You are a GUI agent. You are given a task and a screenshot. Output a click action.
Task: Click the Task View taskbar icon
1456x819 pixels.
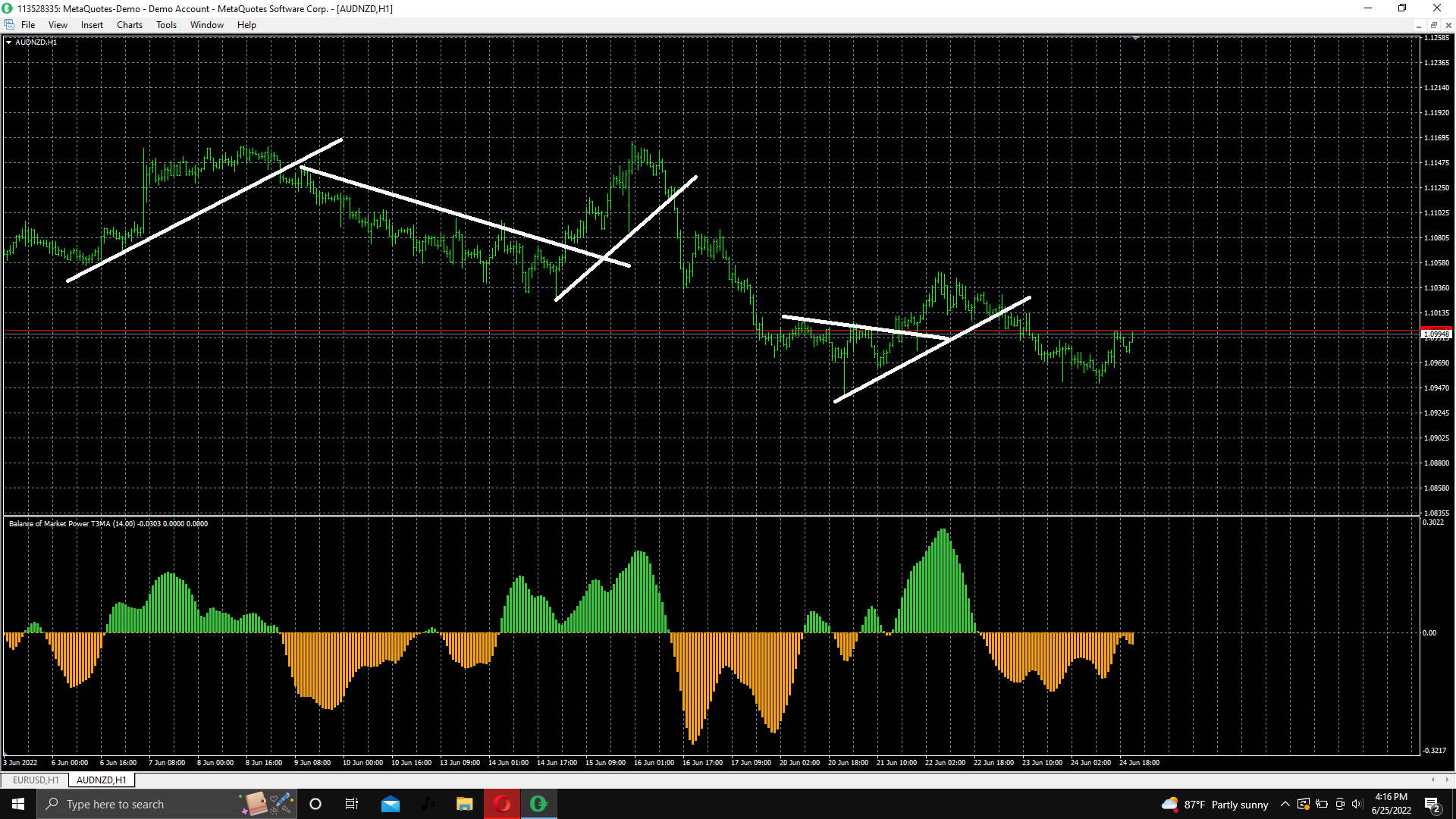point(352,804)
